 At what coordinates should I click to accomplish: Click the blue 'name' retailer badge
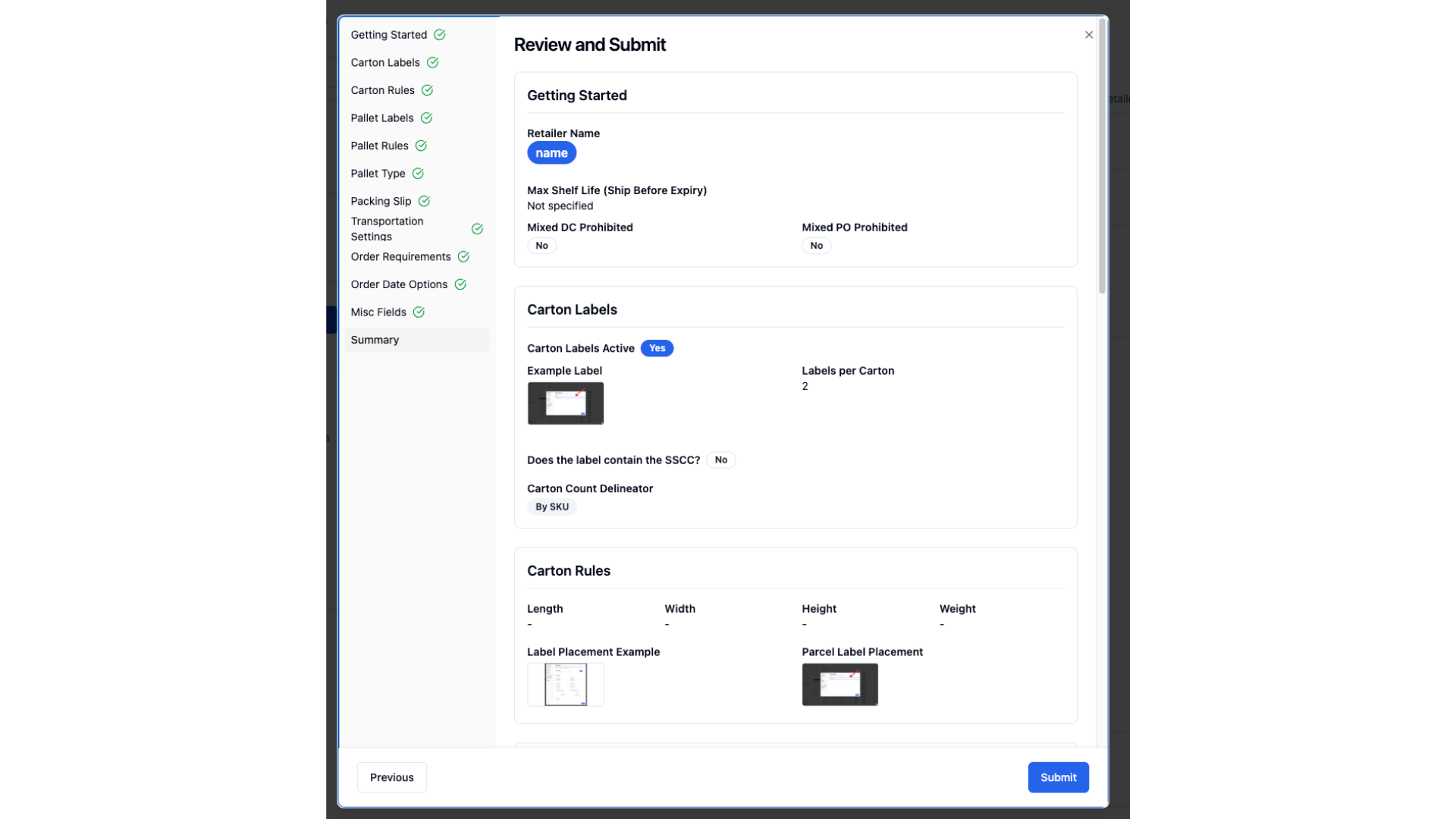click(x=551, y=153)
